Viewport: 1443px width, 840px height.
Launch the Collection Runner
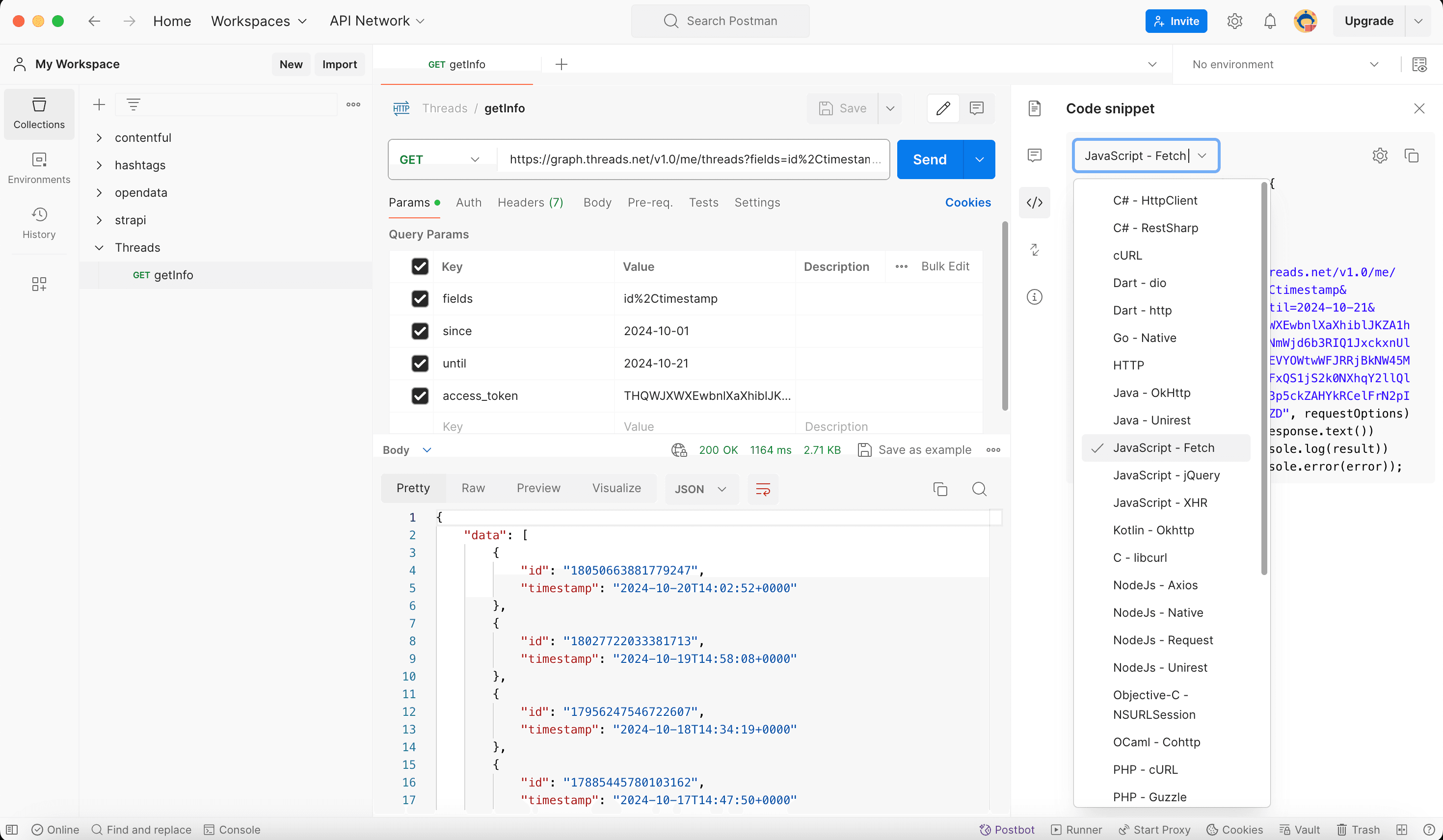click(1076, 829)
